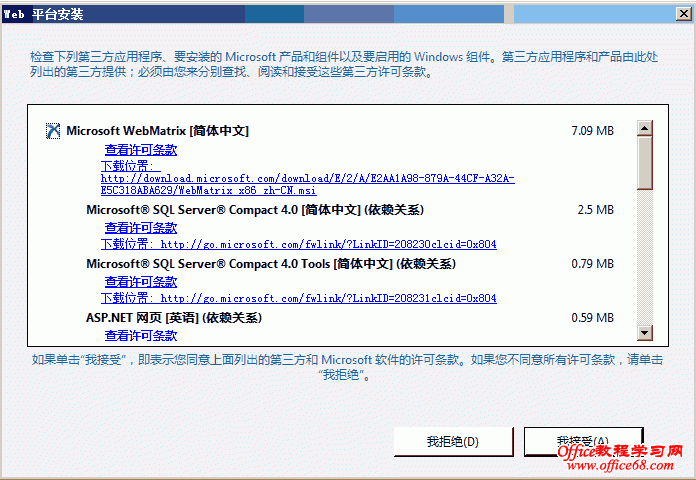Select the 0.79 MB size value
Image resolution: width=696 pixels, height=480 pixels.
point(593,264)
